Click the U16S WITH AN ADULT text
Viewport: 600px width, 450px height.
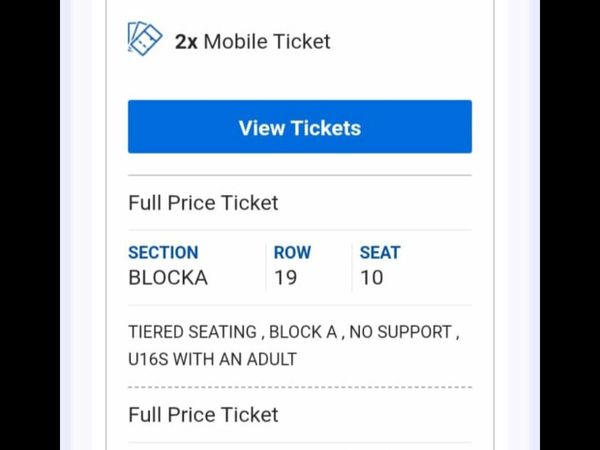212,359
